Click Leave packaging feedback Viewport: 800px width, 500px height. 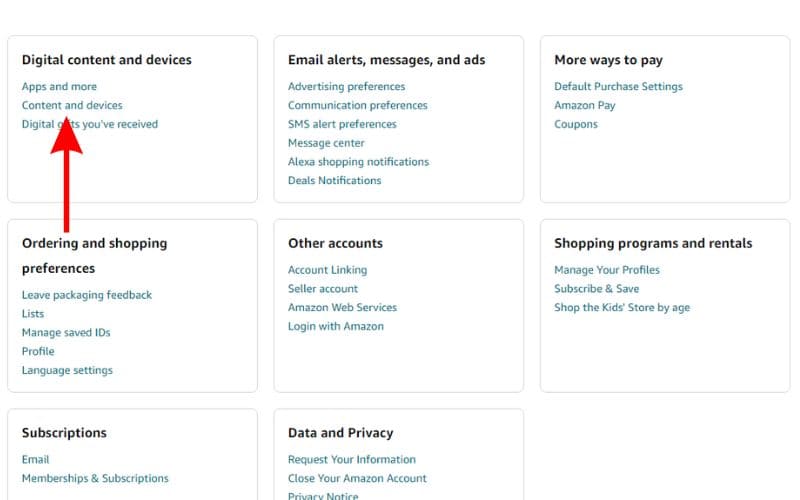pyautogui.click(x=87, y=295)
